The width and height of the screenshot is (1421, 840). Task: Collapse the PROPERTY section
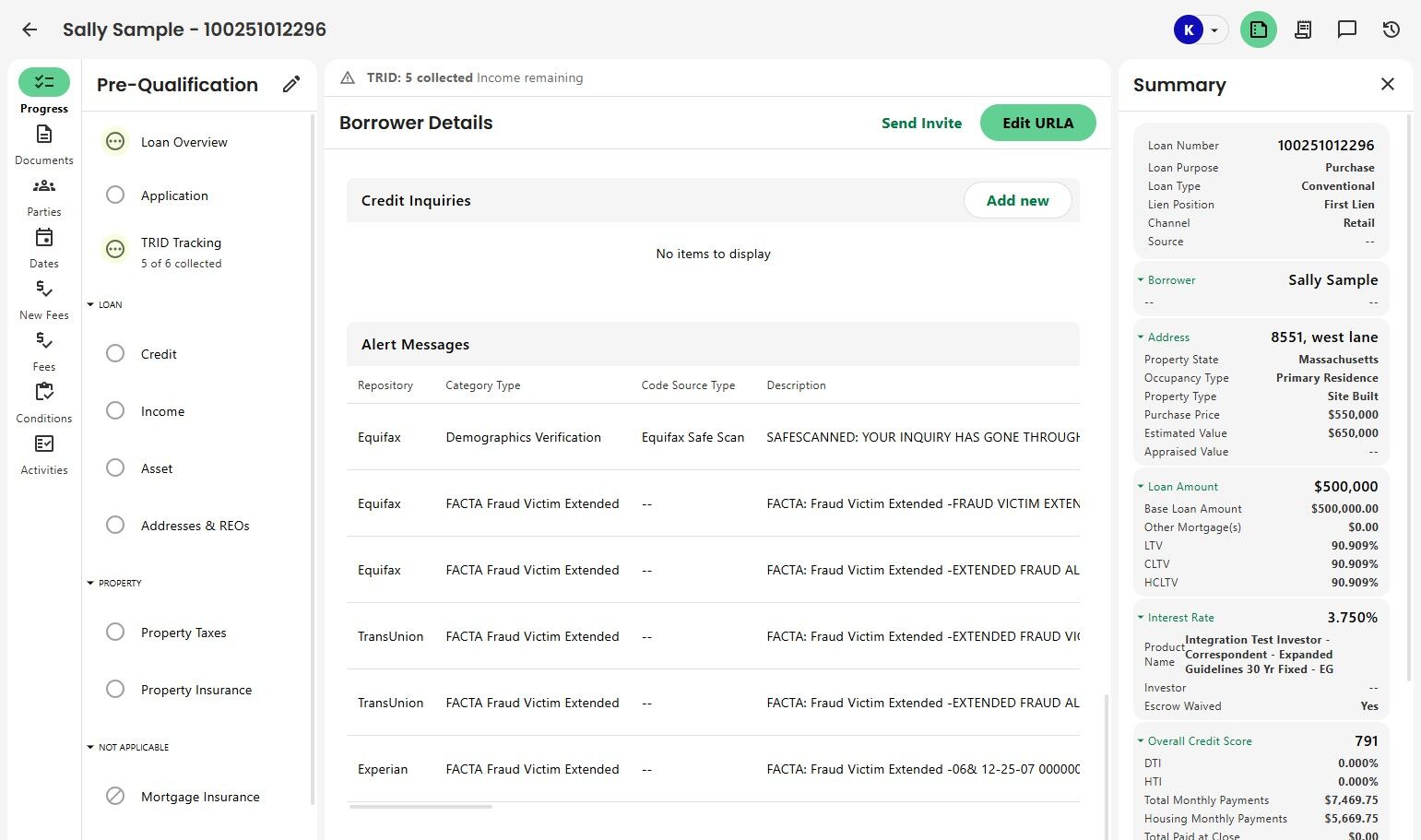[90, 583]
